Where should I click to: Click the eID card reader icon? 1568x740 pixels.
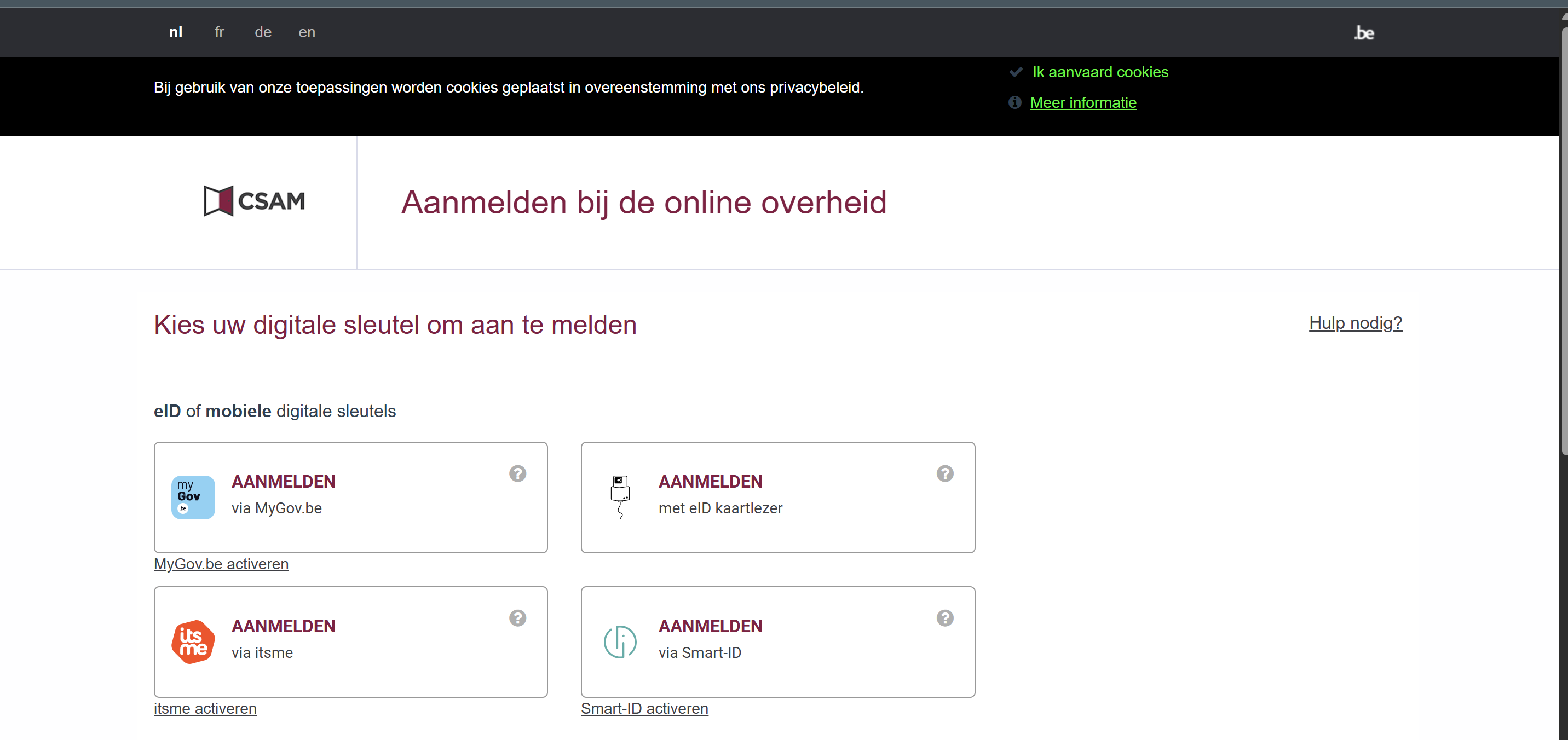[620, 497]
